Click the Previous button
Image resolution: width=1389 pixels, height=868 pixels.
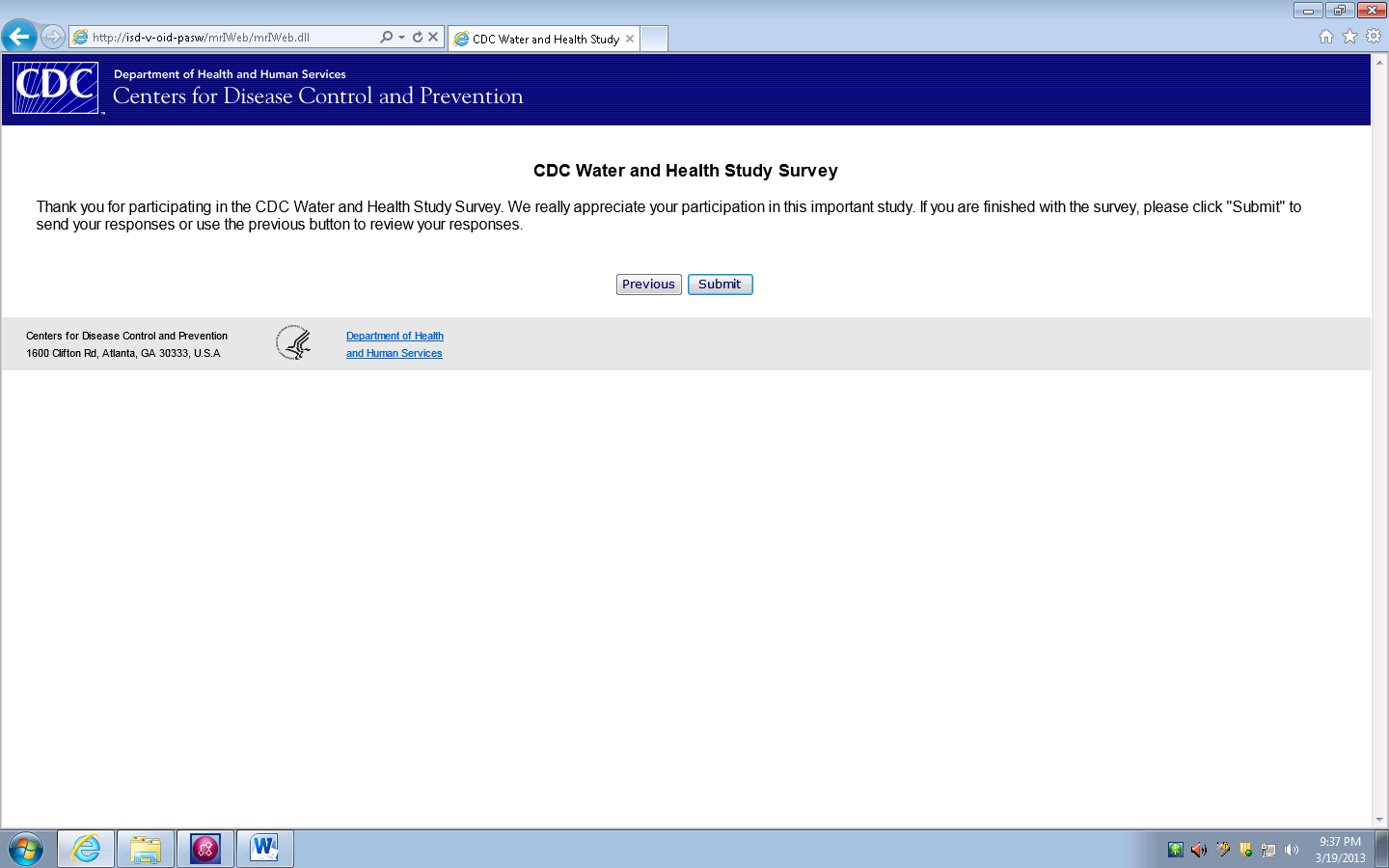click(648, 285)
